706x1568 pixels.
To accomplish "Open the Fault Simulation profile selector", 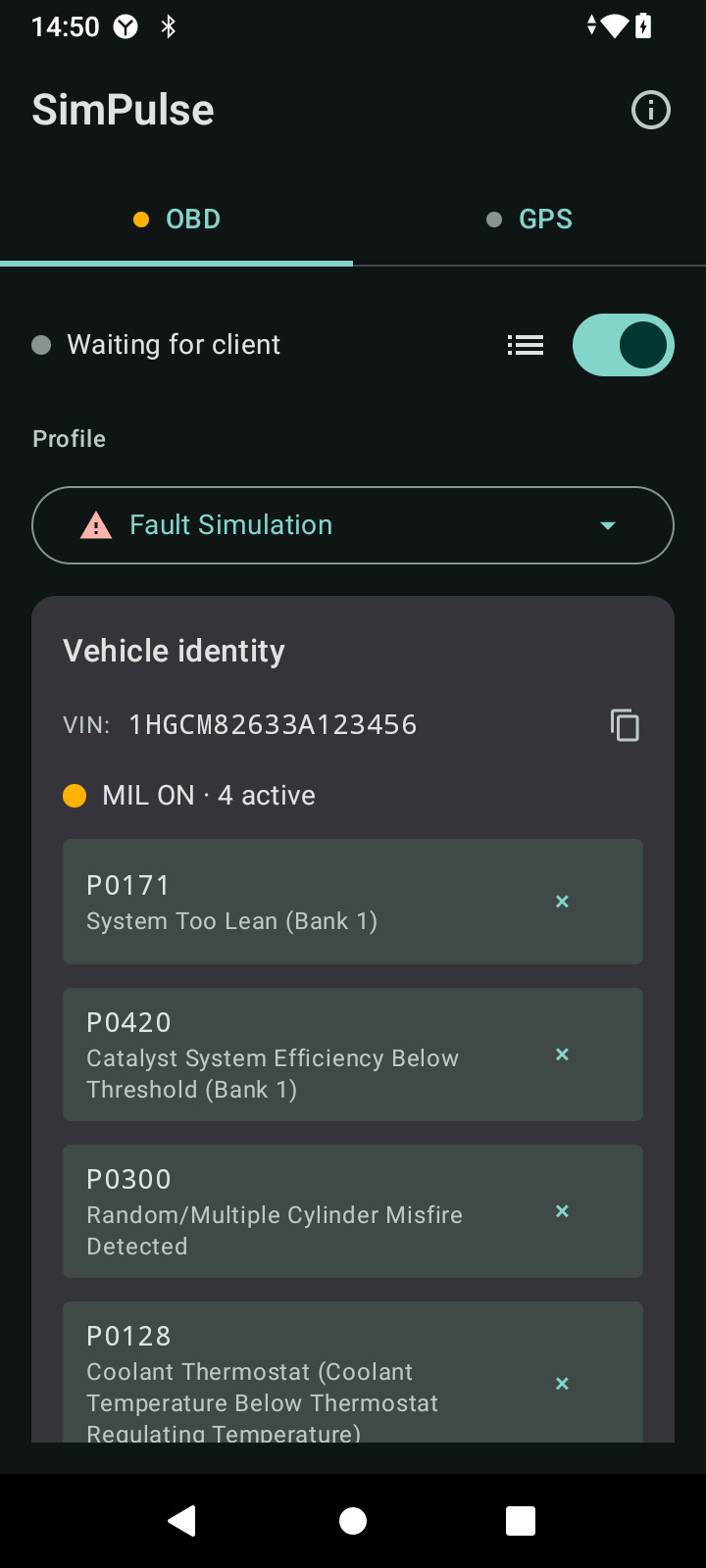I will pyautogui.click(x=353, y=525).
